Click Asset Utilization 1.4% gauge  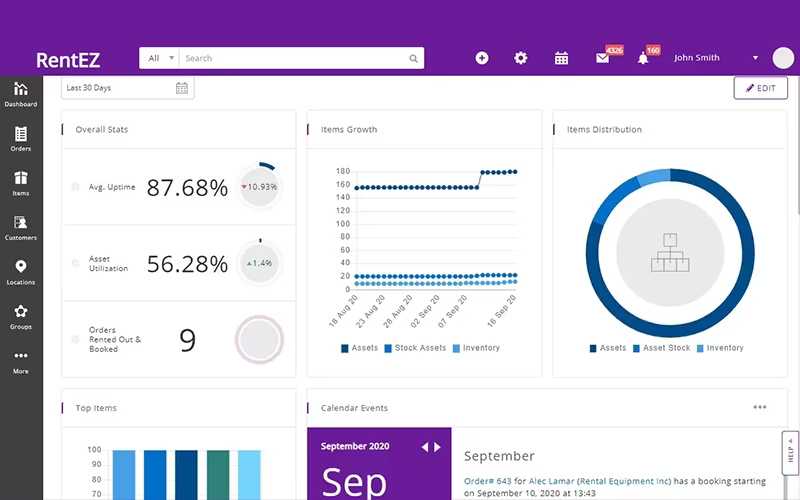pyautogui.click(x=260, y=263)
